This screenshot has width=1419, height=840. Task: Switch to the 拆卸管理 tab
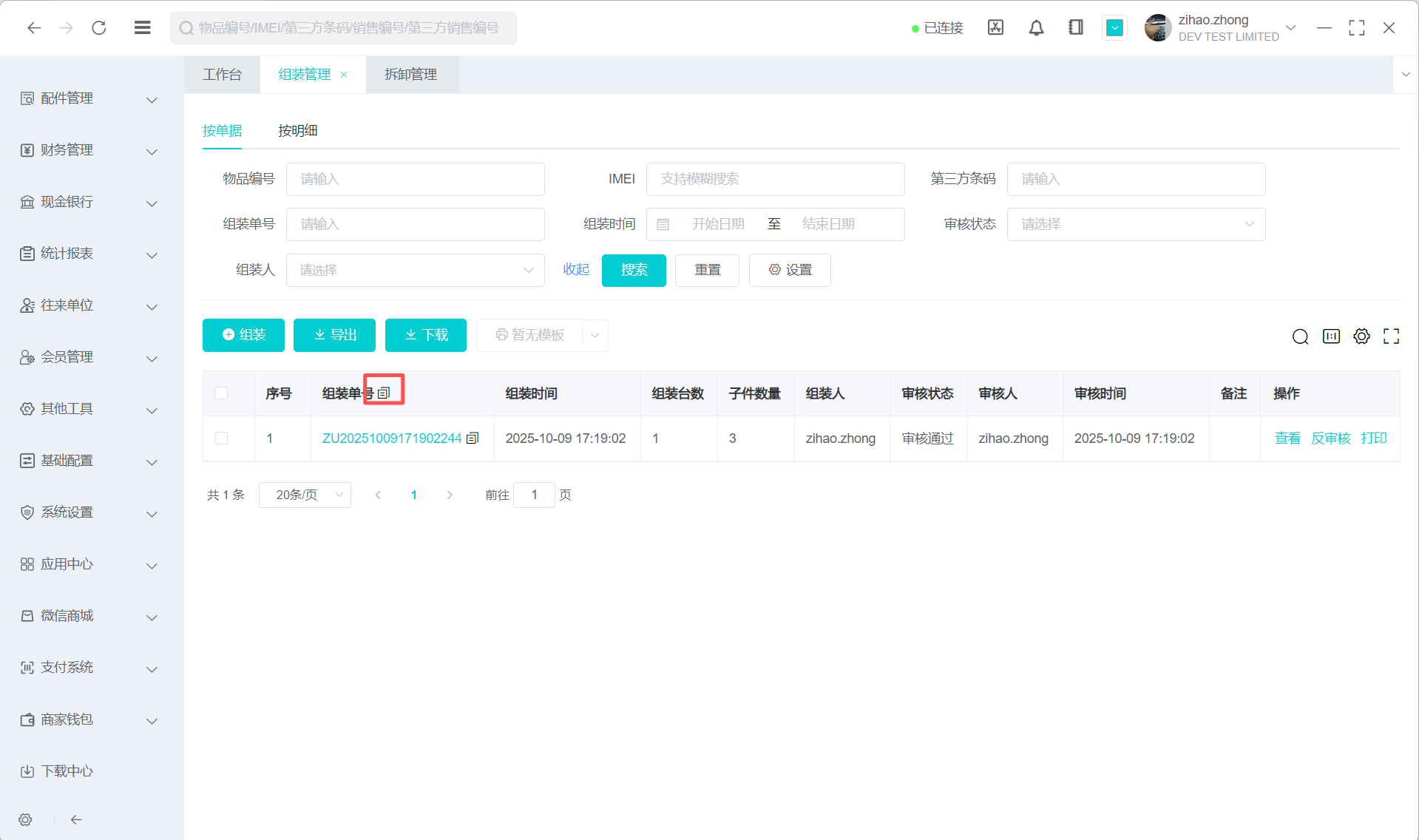[410, 75]
